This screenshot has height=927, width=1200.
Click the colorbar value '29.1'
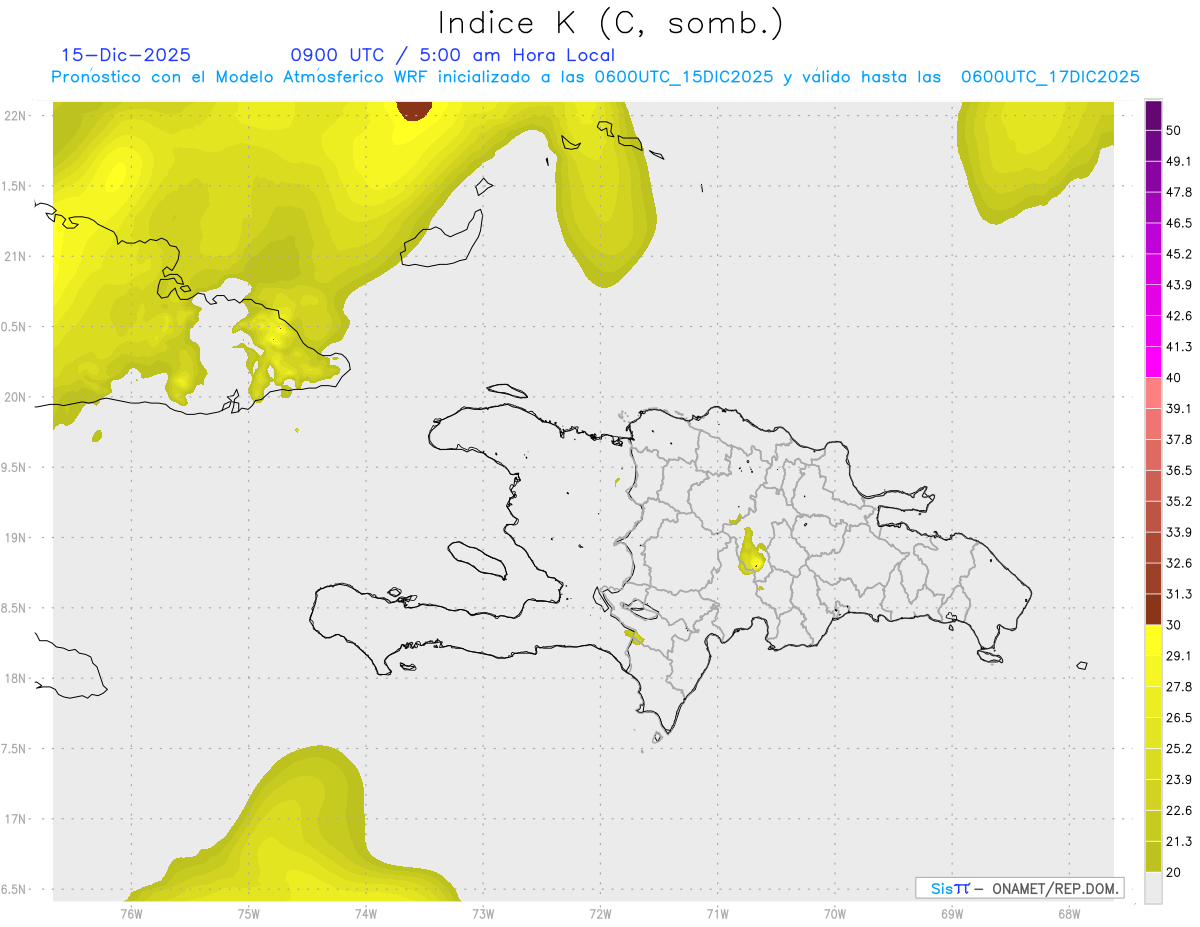coord(1179,656)
